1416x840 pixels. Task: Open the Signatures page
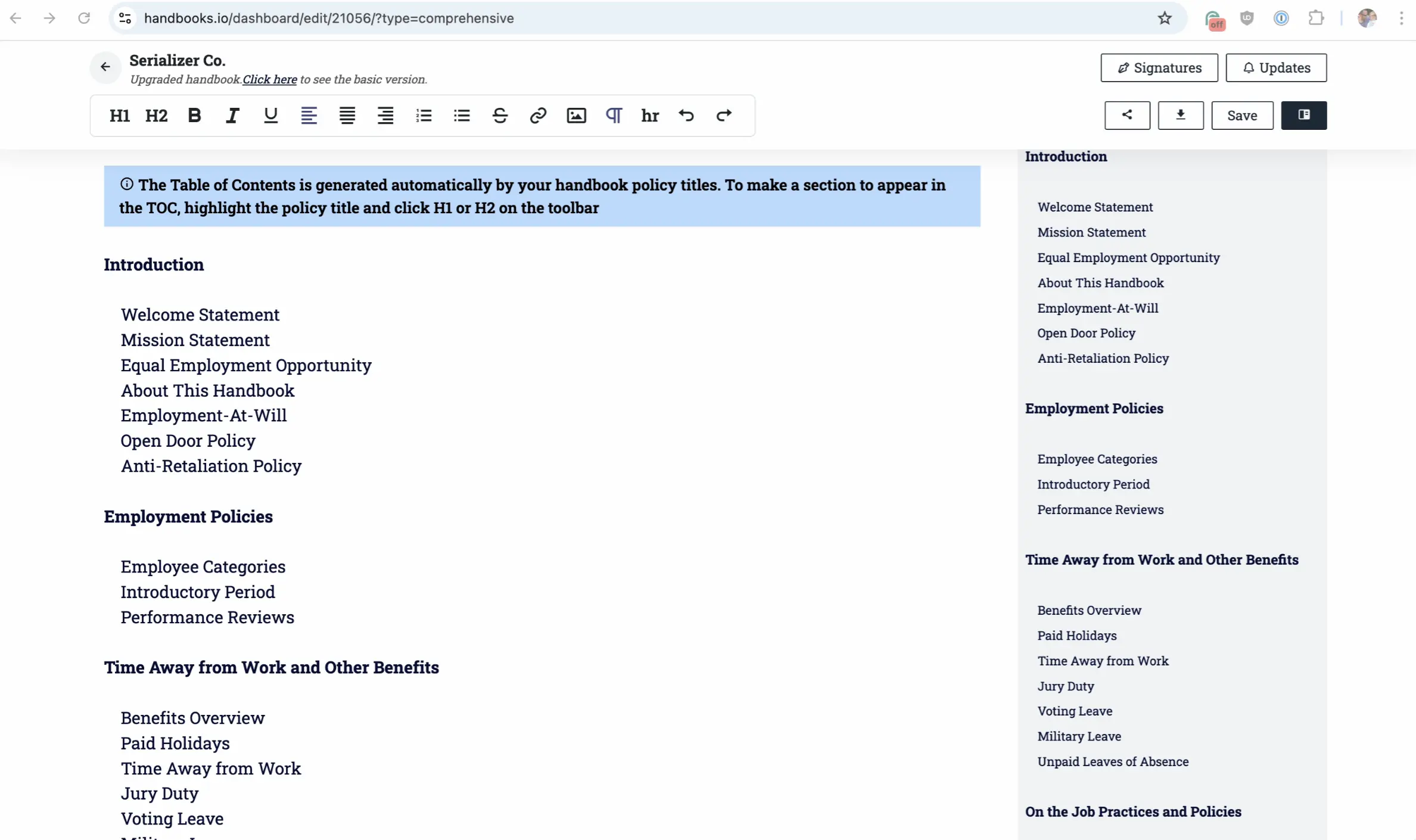(1159, 68)
